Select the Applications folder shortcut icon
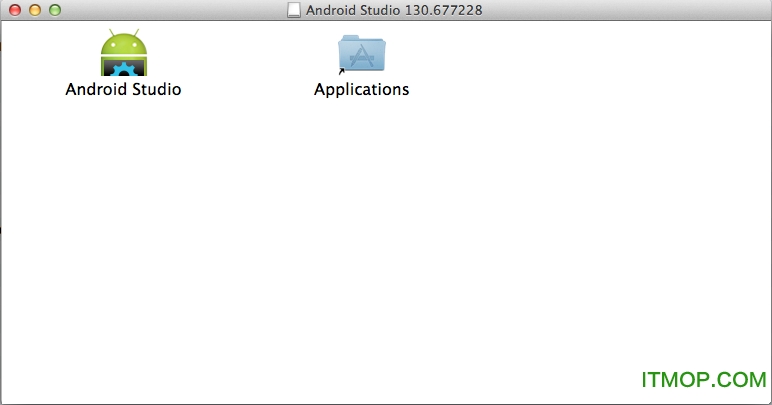This screenshot has width=772, height=405. 362,54
